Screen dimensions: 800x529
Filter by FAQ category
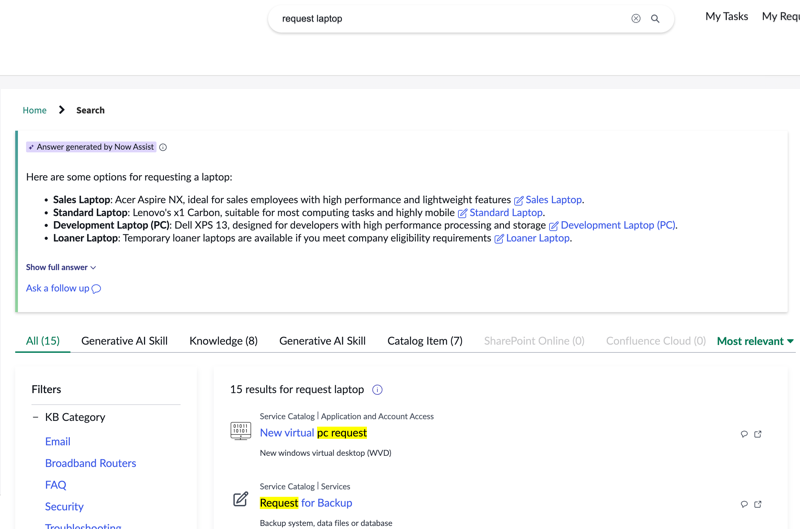56,485
